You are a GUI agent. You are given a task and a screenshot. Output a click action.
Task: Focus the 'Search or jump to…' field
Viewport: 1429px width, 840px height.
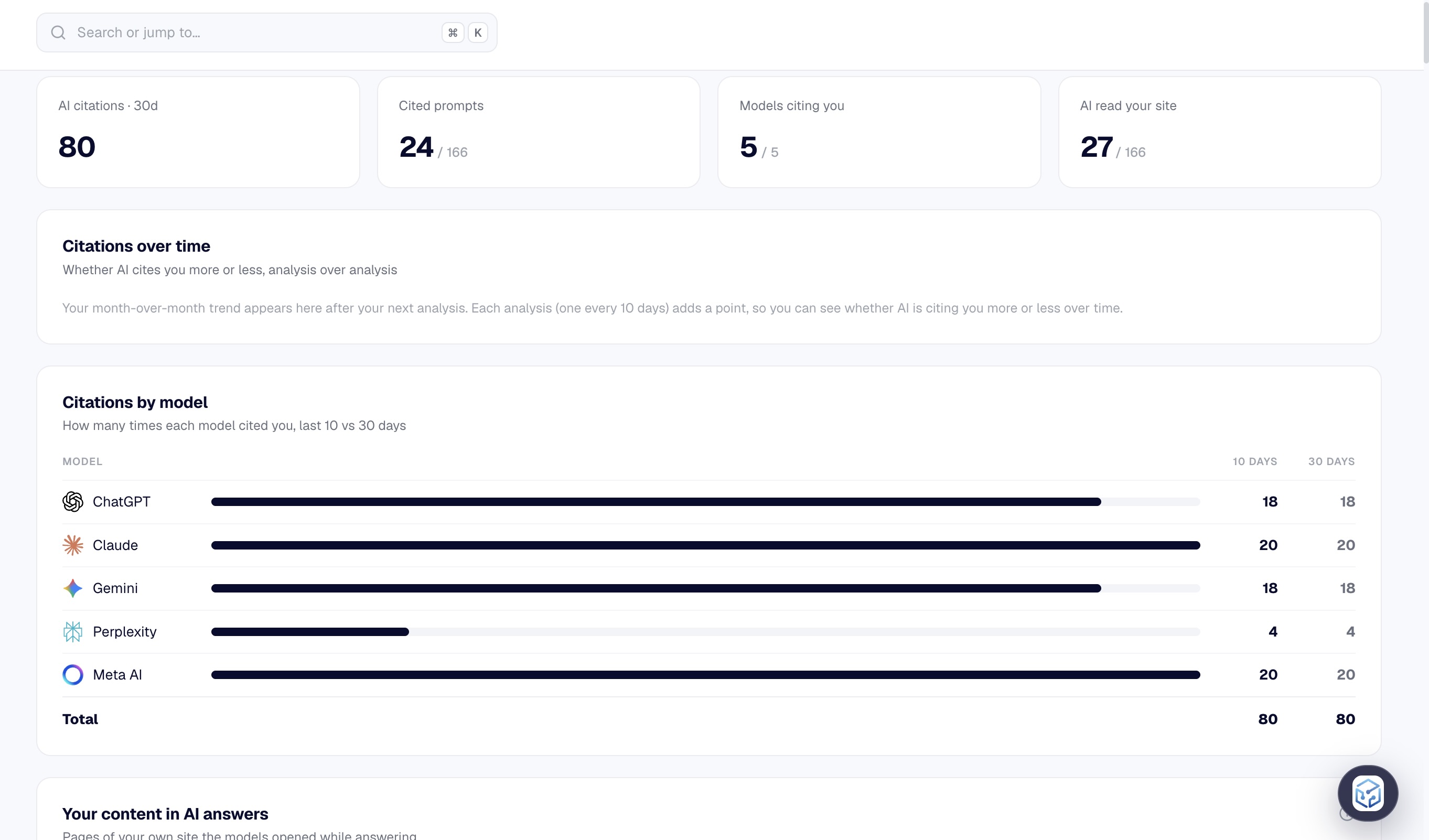[266, 33]
